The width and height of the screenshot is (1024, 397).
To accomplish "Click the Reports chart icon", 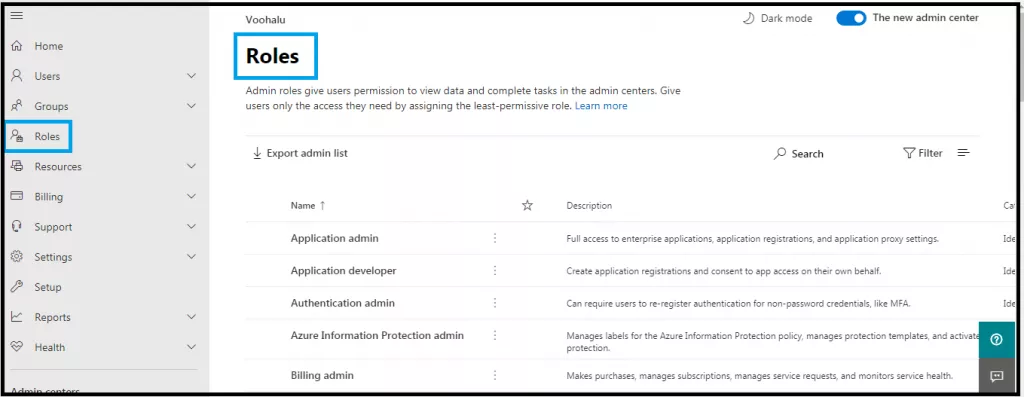I will [x=17, y=317].
